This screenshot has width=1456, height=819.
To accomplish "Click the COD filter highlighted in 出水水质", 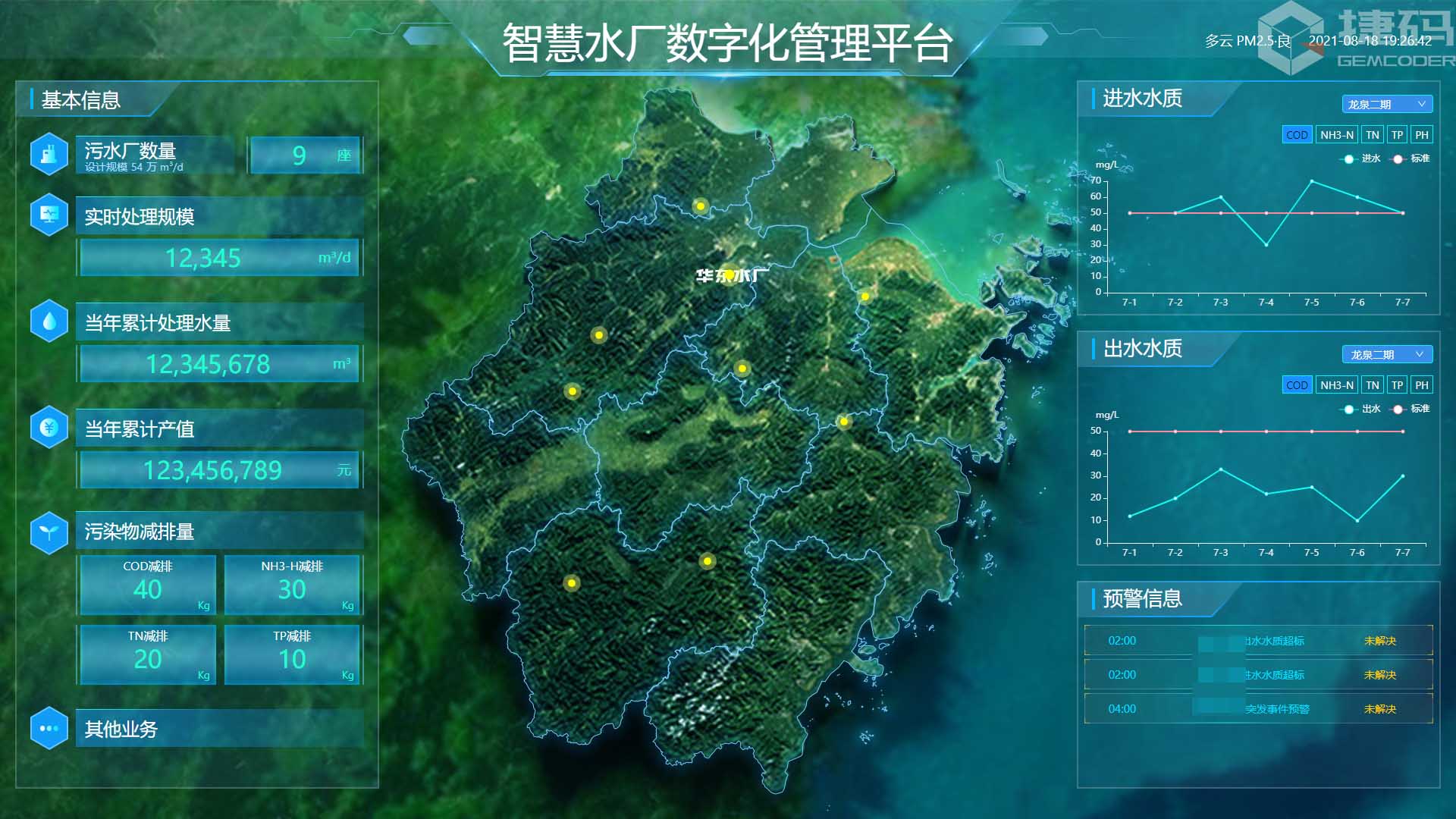I will [x=1297, y=384].
